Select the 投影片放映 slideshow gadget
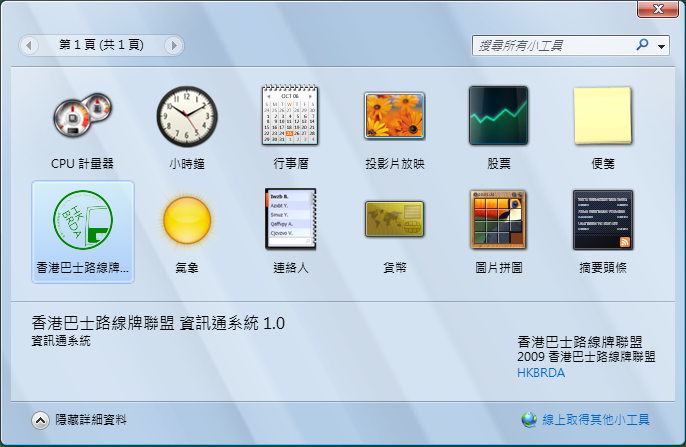This screenshot has width=686, height=447. coord(395,115)
